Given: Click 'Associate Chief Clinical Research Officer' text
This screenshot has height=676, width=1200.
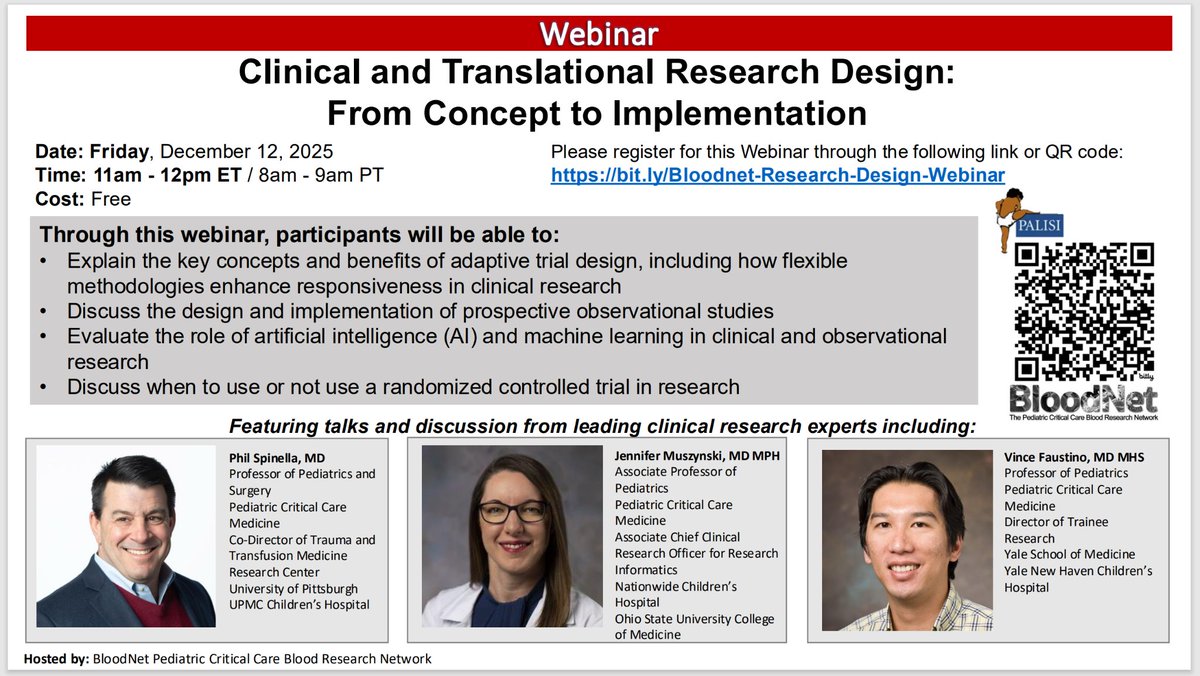Looking at the screenshot, I should pos(696,545).
